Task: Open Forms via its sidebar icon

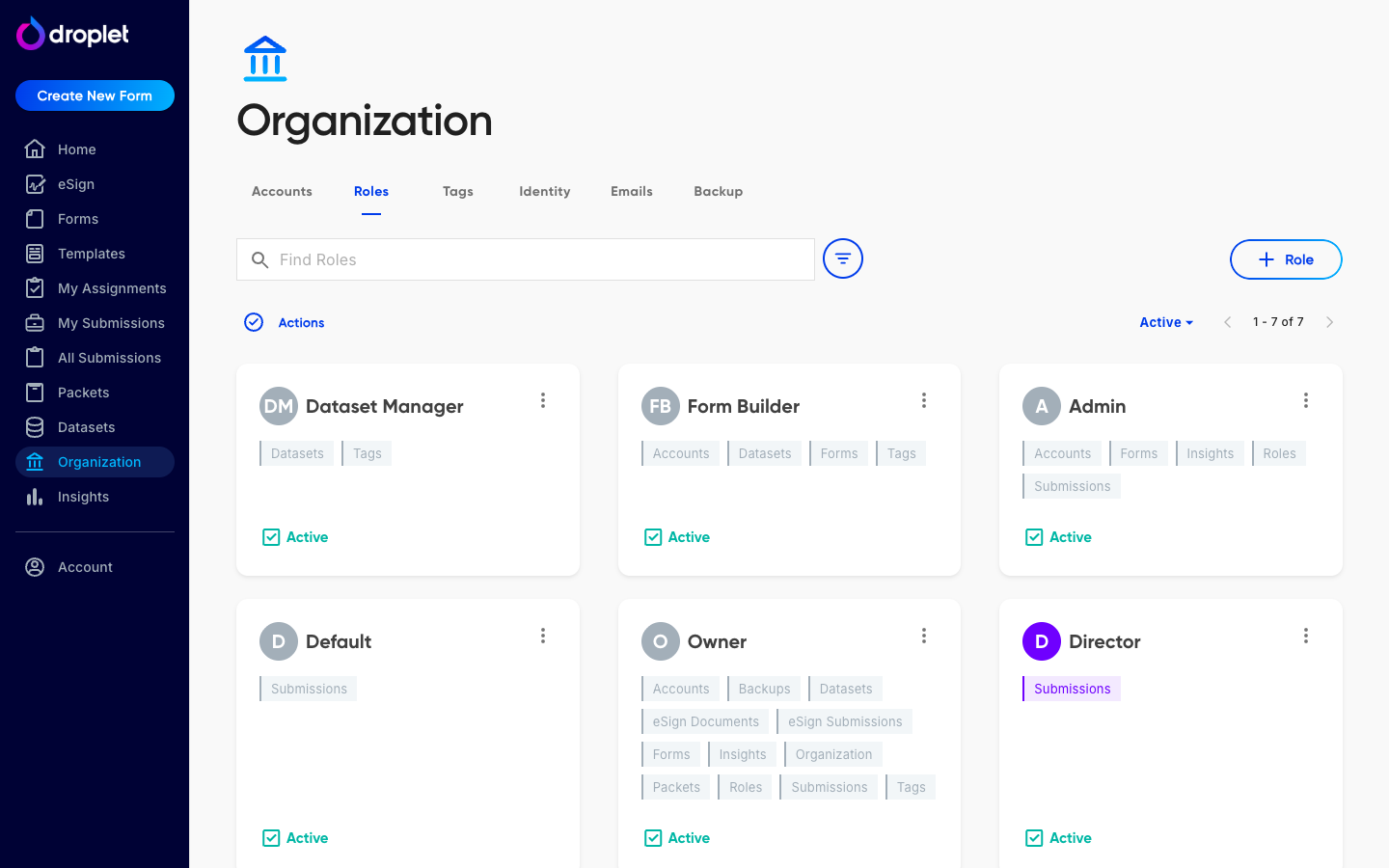Action: [x=35, y=219]
